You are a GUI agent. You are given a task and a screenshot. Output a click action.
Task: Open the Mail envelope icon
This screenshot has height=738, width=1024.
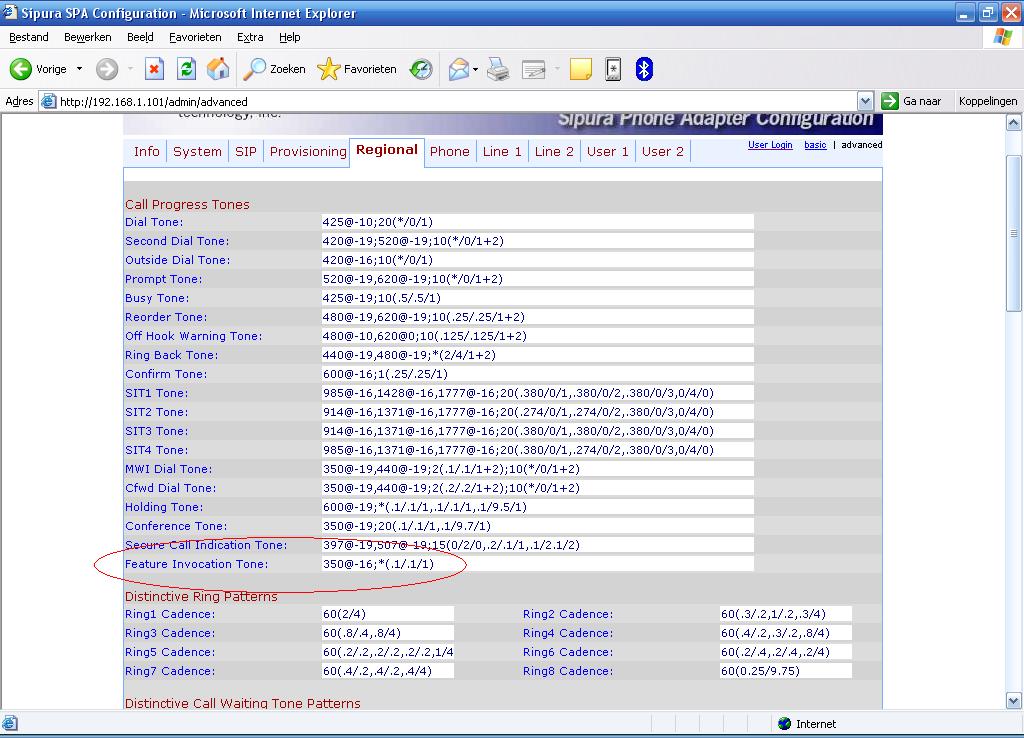click(x=459, y=69)
